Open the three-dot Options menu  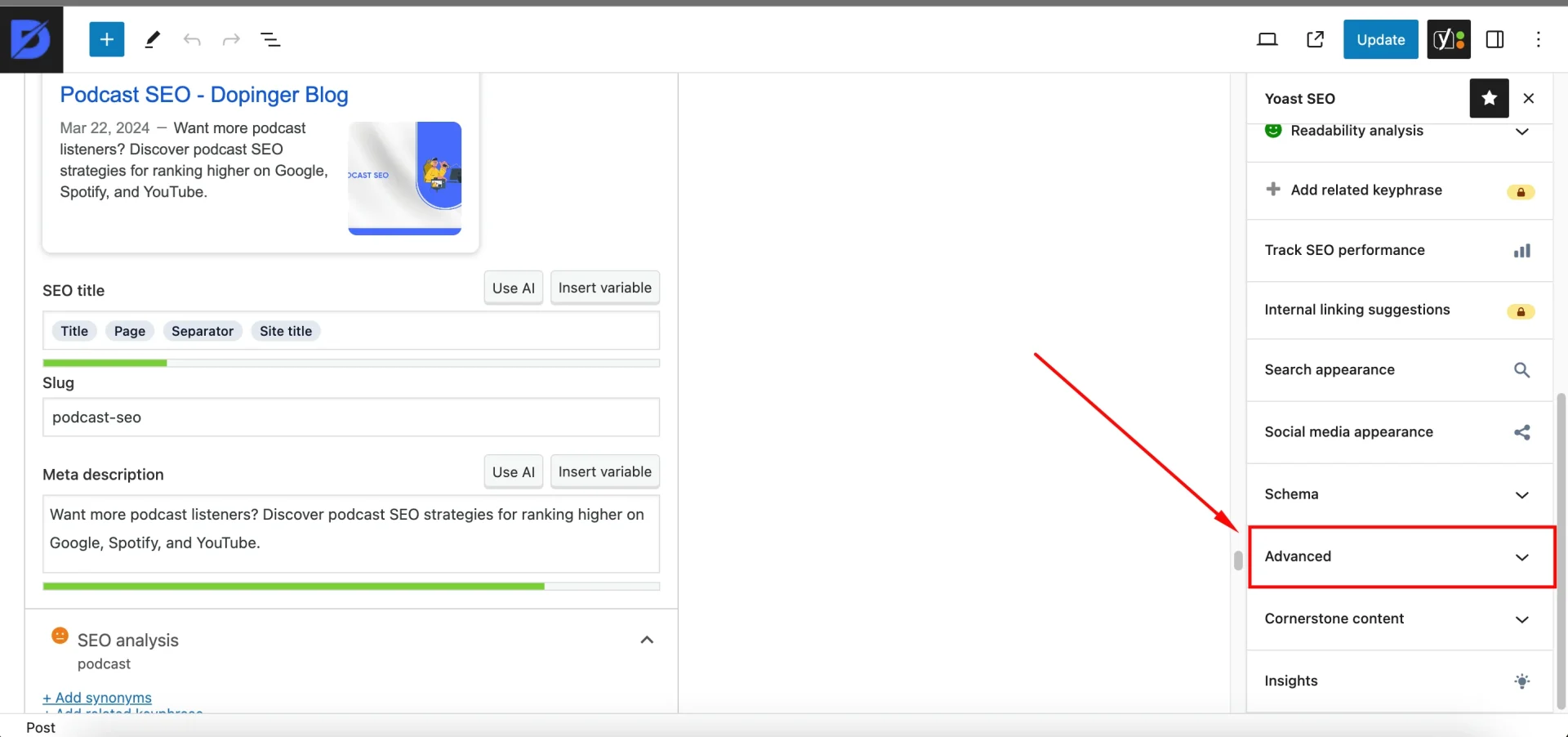point(1539,39)
